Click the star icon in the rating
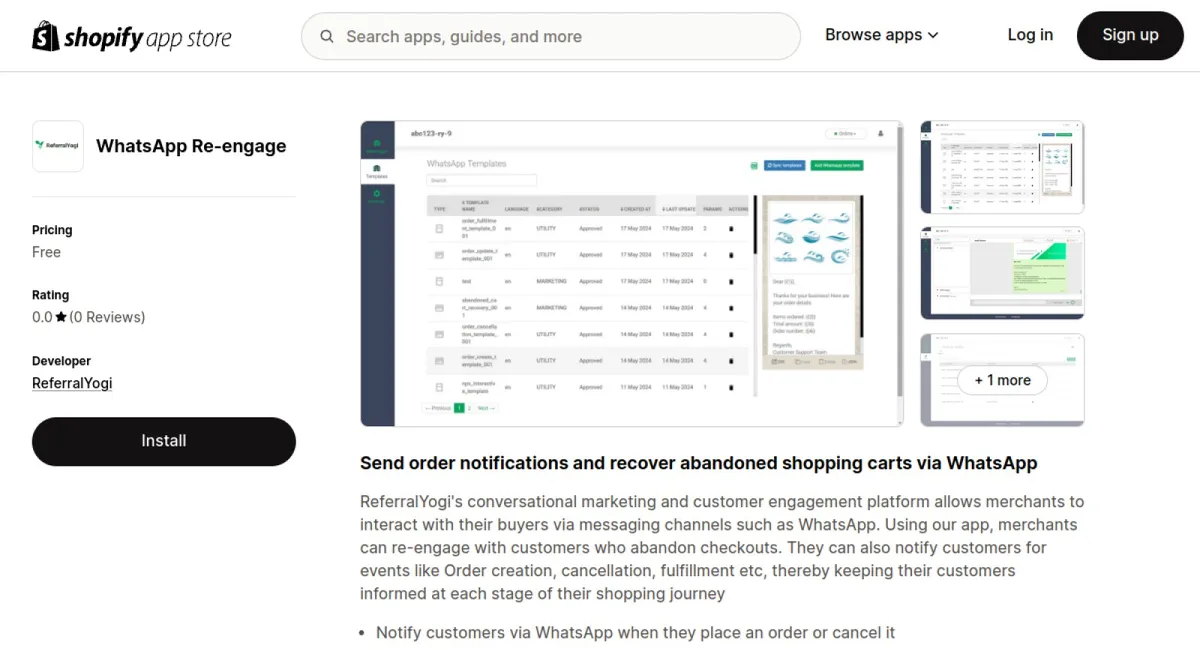 (61, 317)
